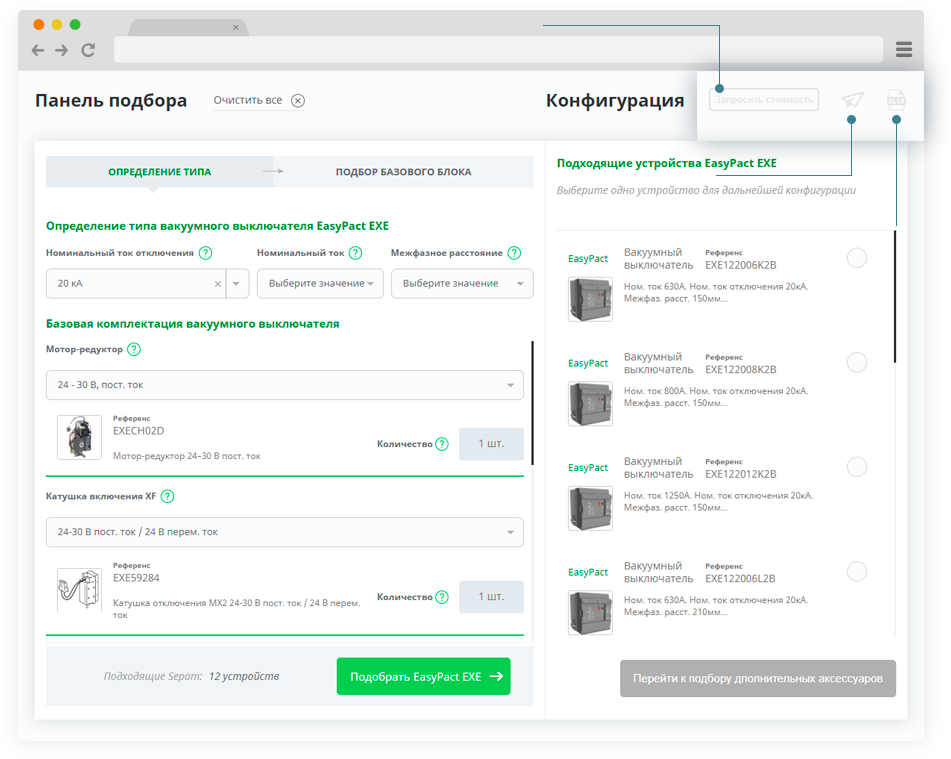Open help for Номинальный ток отключения
The image size is (951, 759).
(x=206, y=253)
